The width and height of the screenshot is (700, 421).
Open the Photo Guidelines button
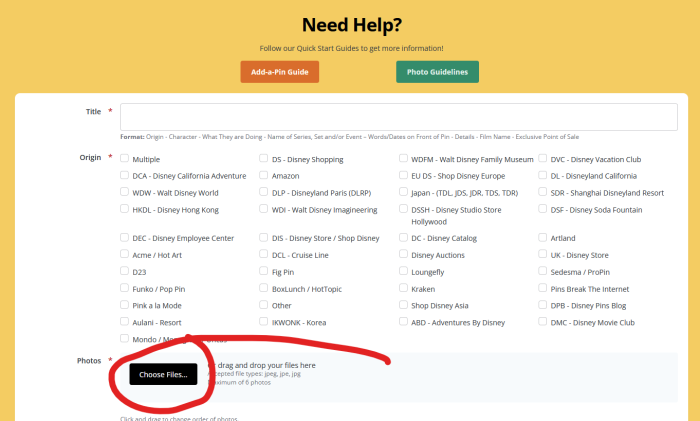point(437,72)
